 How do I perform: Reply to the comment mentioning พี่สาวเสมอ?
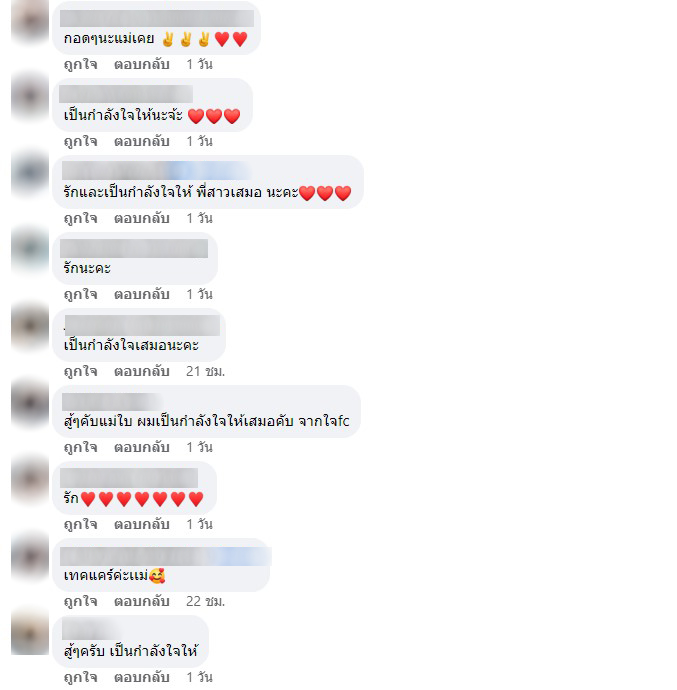(x=142, y=218)
